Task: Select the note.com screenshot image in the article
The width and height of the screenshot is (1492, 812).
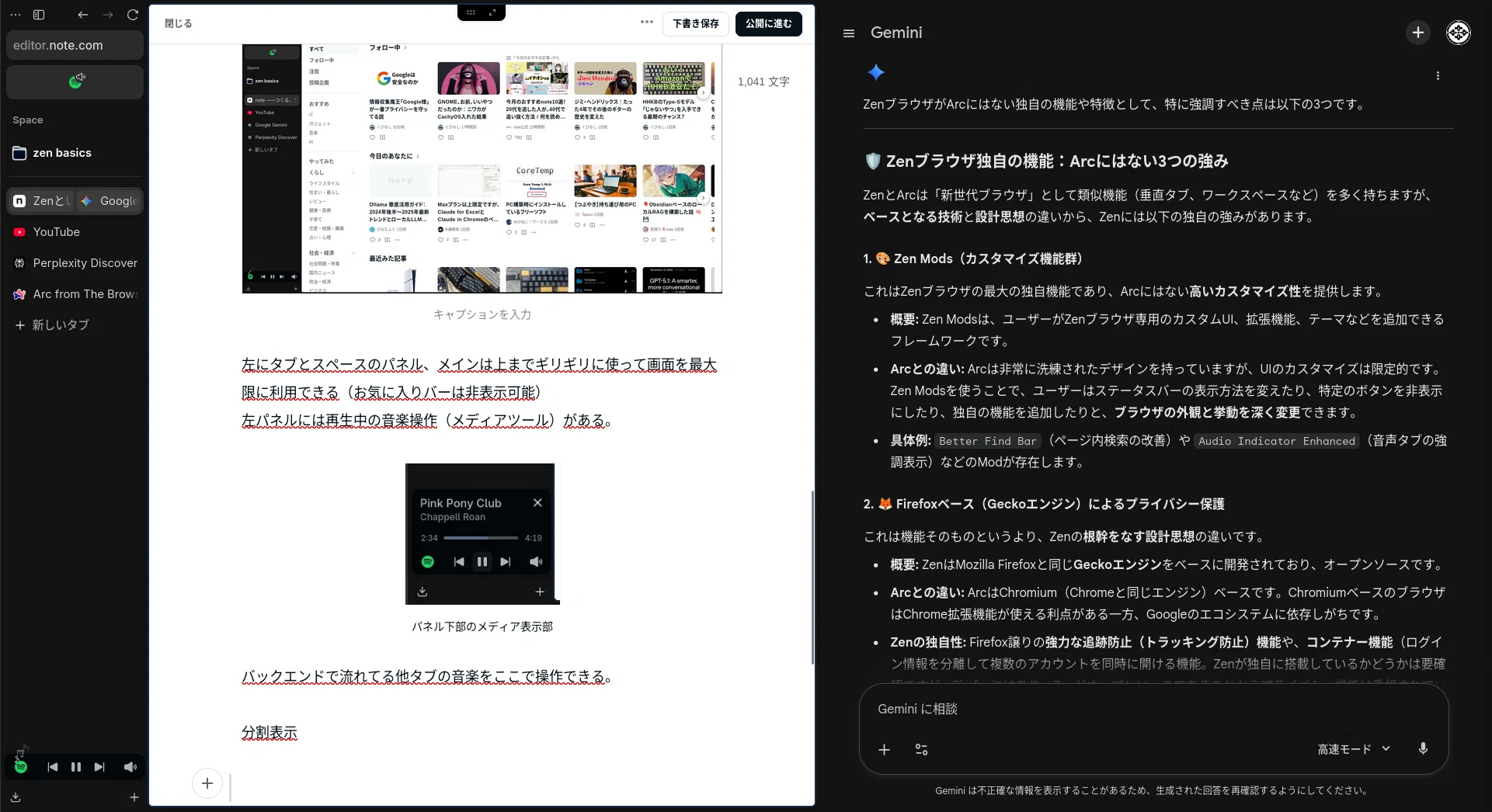Action: pos(482,168)
